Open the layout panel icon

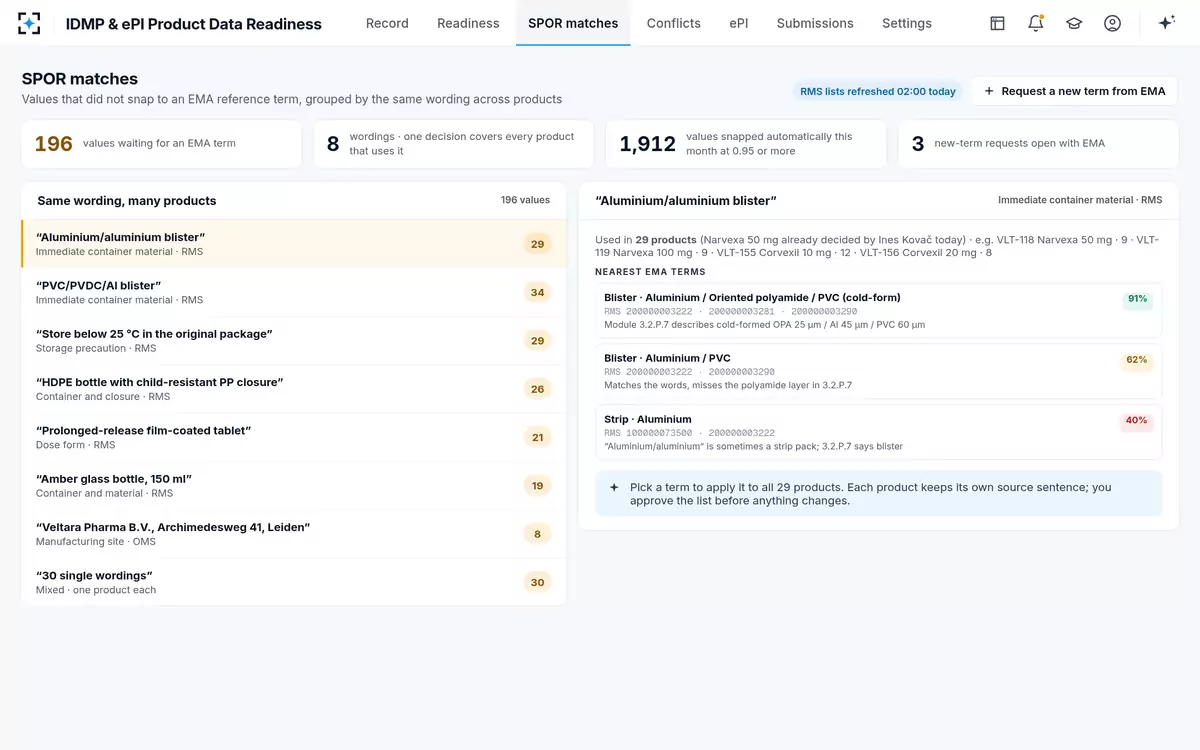click(997, 23)
